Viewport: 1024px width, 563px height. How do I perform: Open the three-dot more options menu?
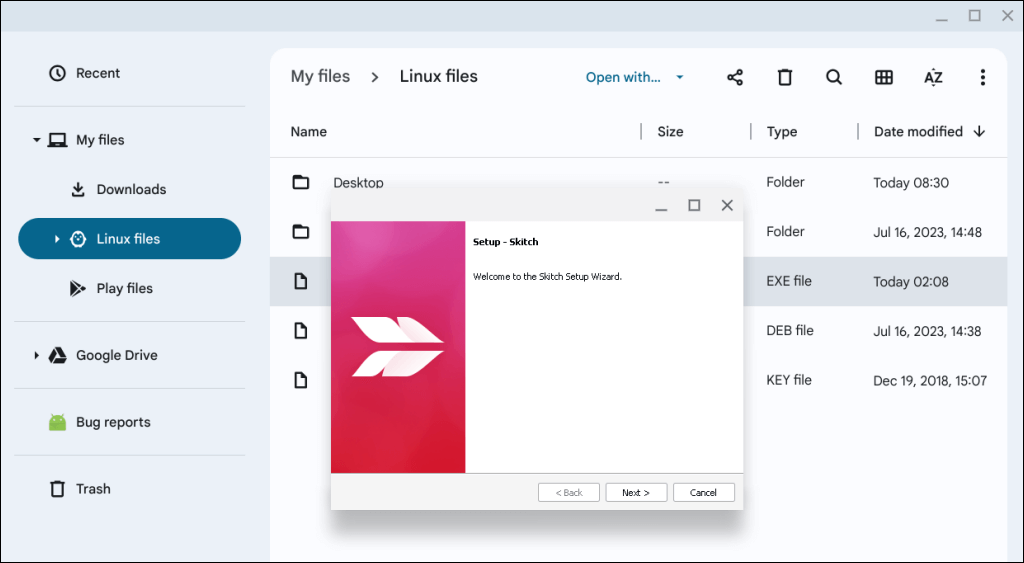tap(982, 77)
